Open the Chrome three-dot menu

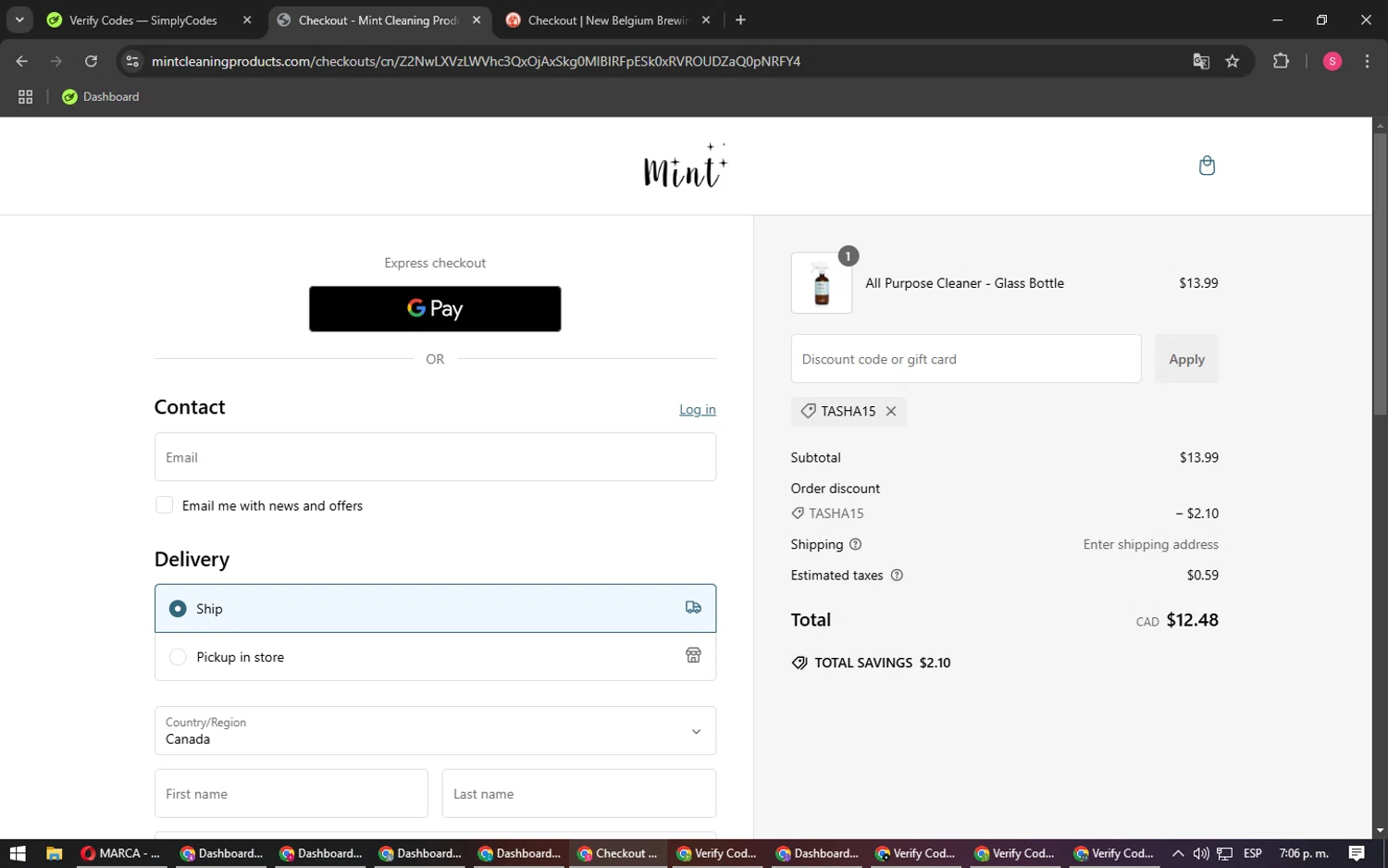pos(1367,61)
